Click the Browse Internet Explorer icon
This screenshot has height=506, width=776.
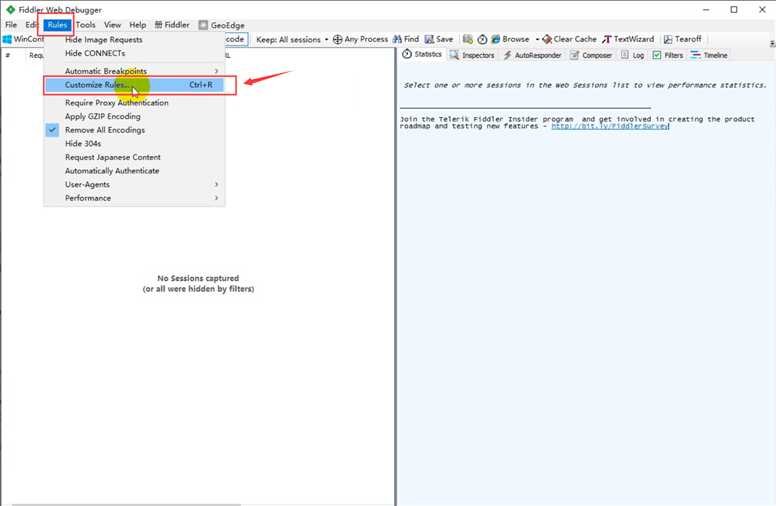[x=495, y=39]
